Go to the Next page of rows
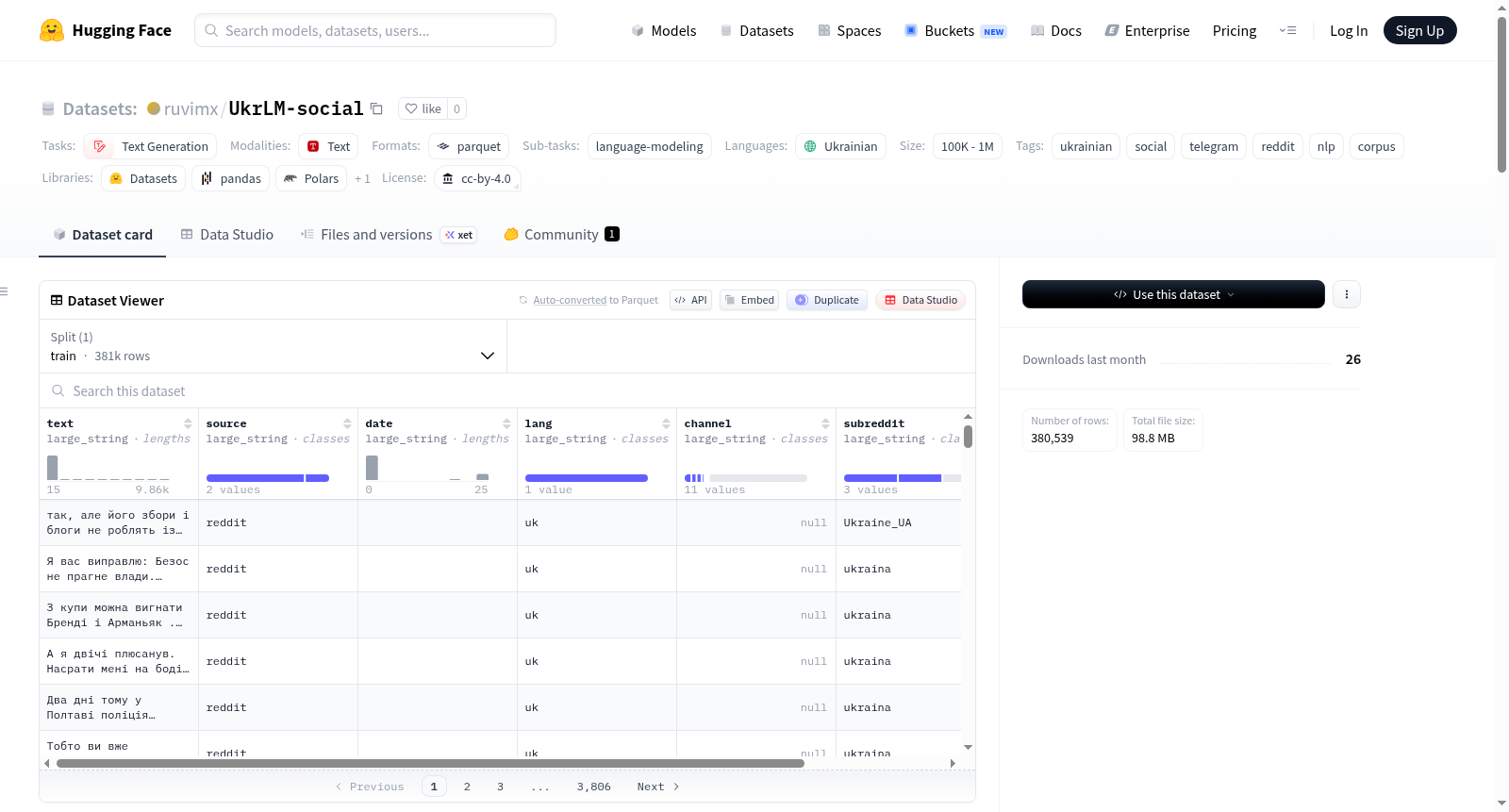The image size is (1509, 812). (x=657, y=787)
